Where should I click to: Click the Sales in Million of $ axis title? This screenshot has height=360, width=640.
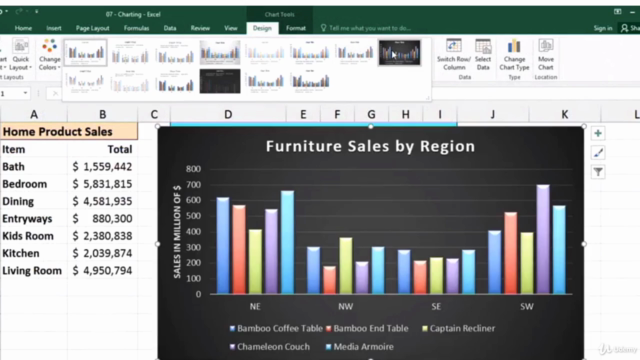point(177,231)
